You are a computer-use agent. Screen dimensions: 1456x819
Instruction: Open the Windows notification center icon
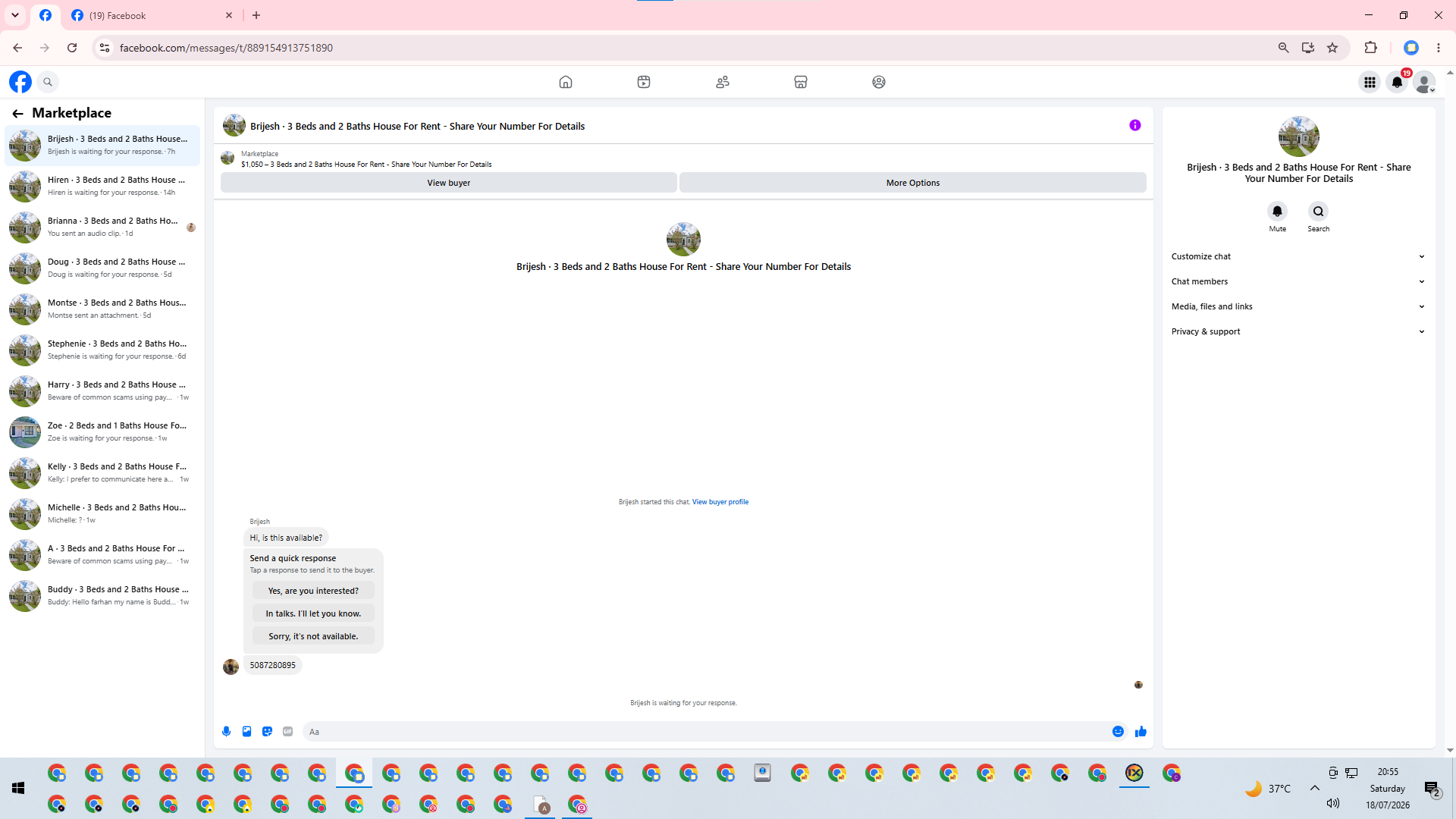[1432, 789]
